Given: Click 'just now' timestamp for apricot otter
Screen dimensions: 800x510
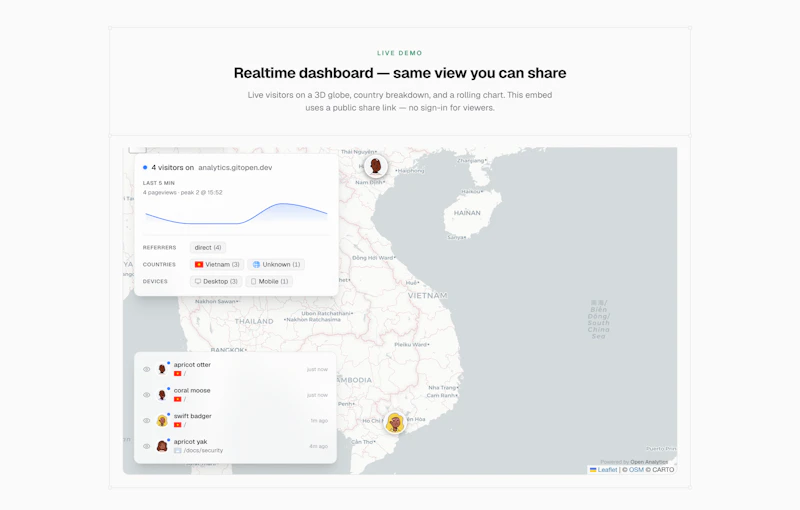Looking at the screenshot, I should pos(317,369).
